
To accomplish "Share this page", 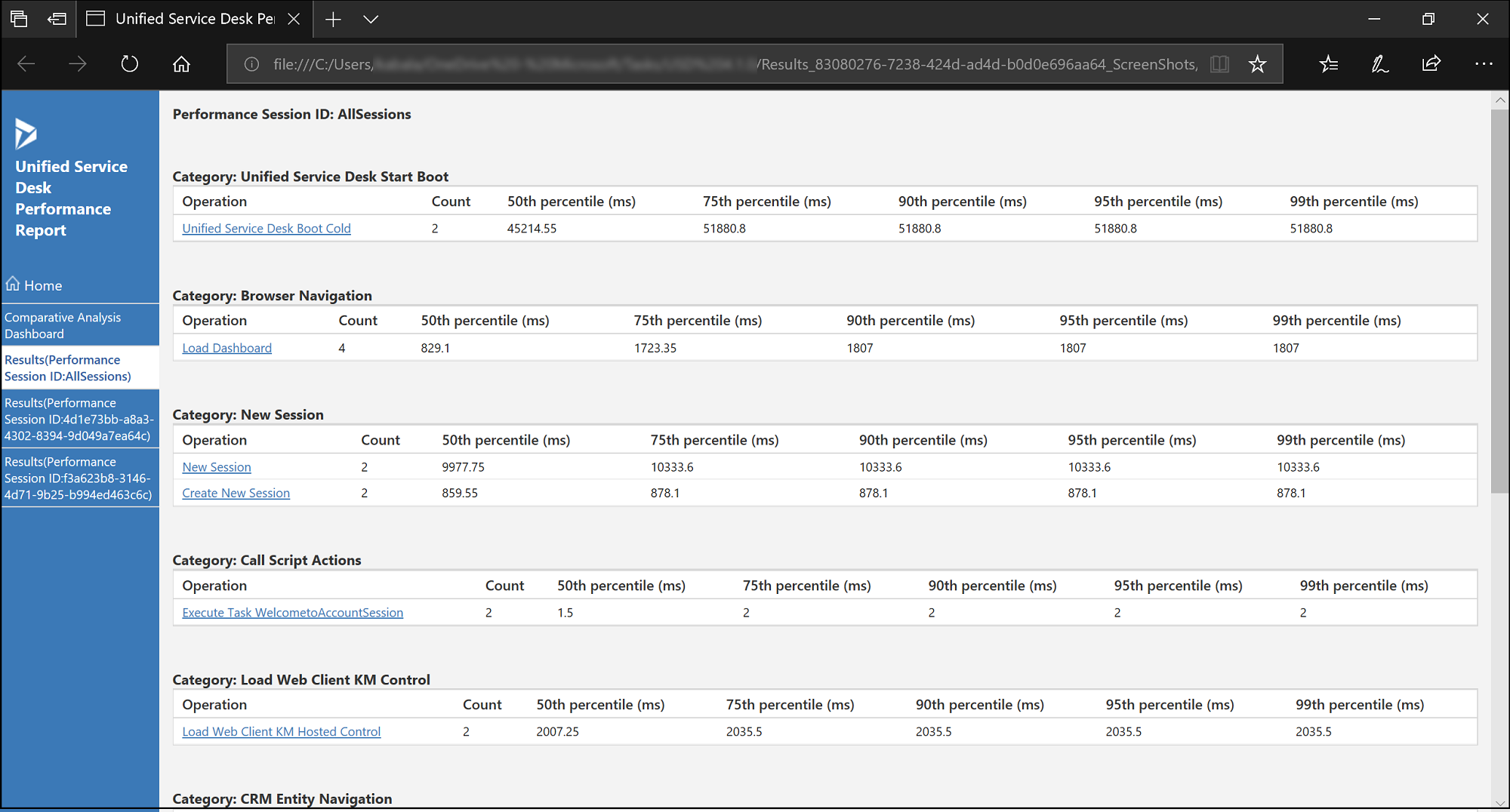I will (x=1431, y=64).
